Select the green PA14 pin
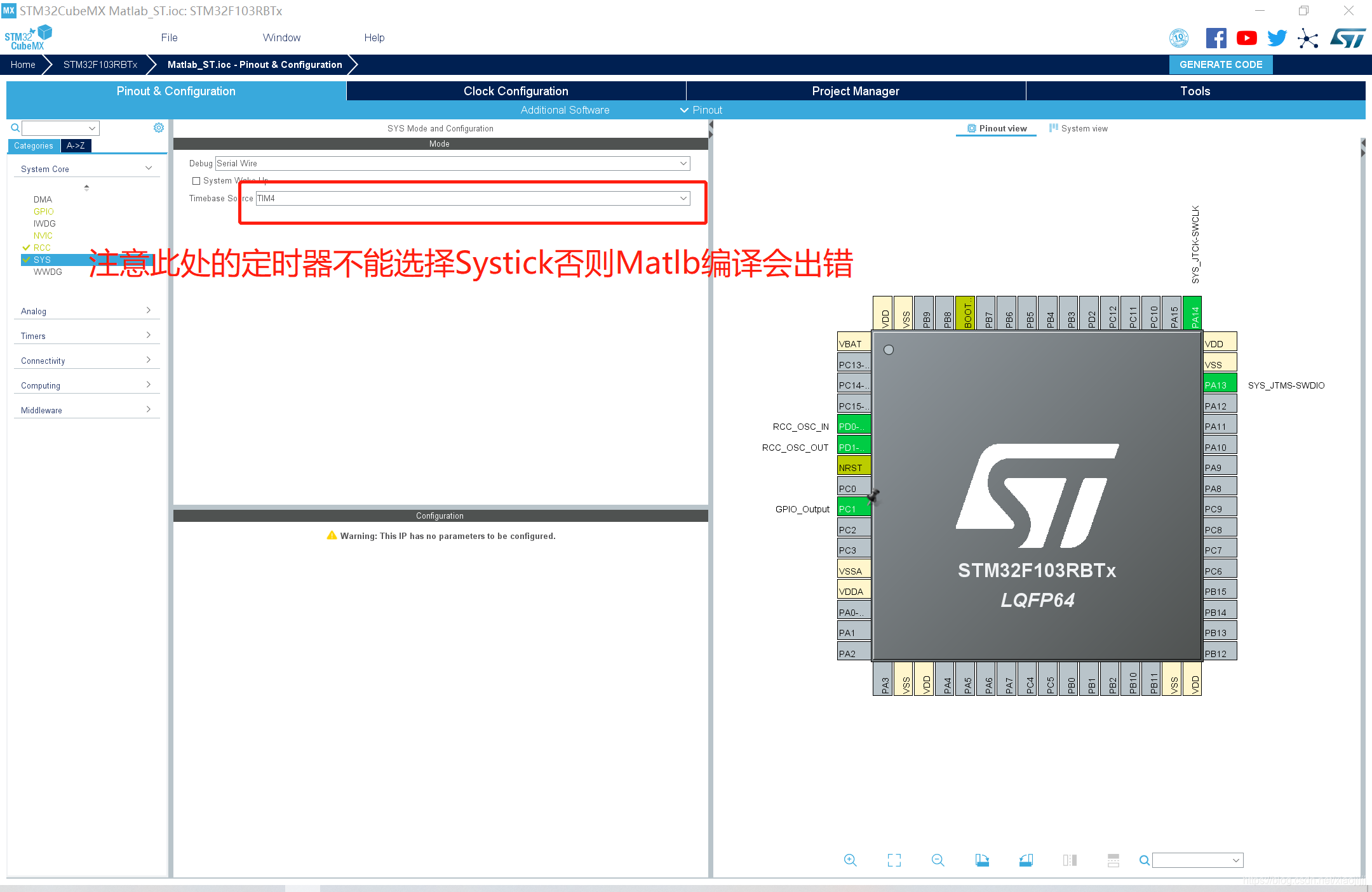 click(1192, 314)
